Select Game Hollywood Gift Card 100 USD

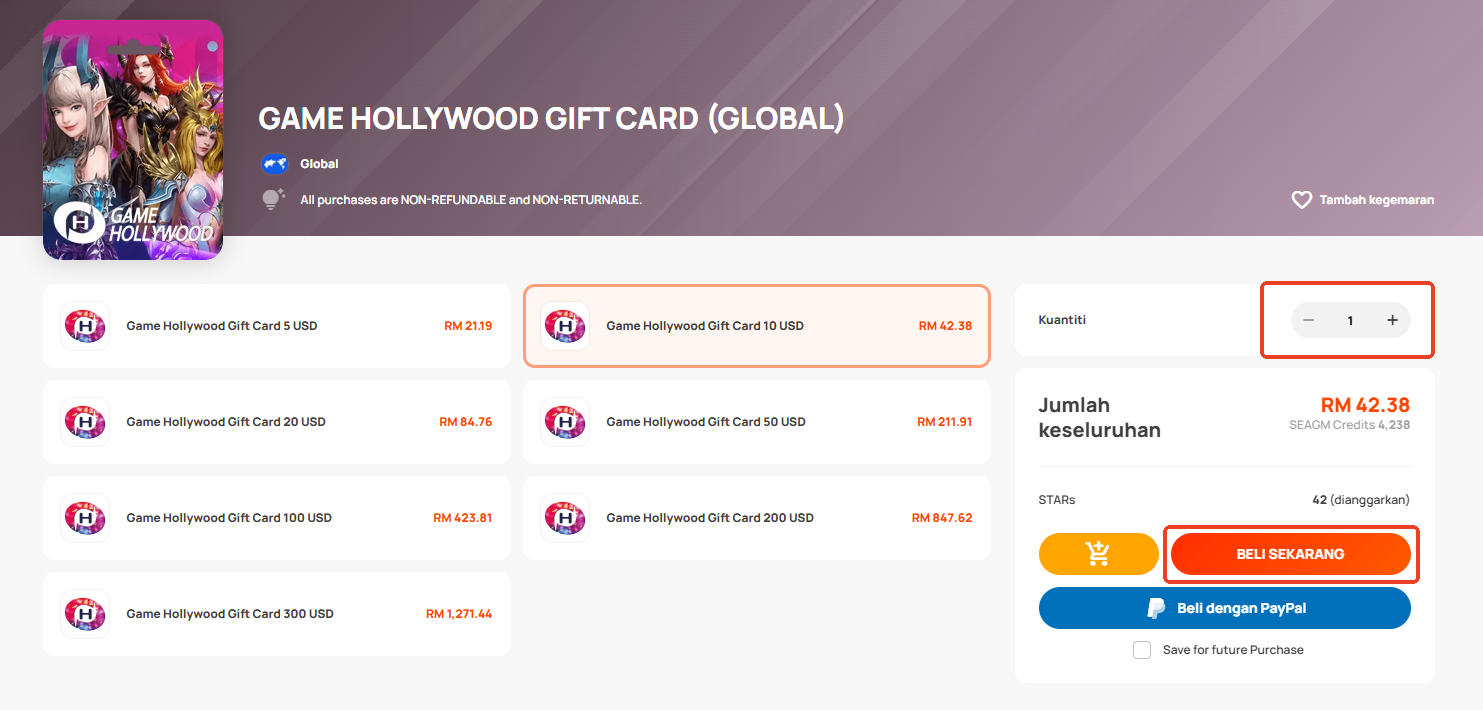(277, 518)
